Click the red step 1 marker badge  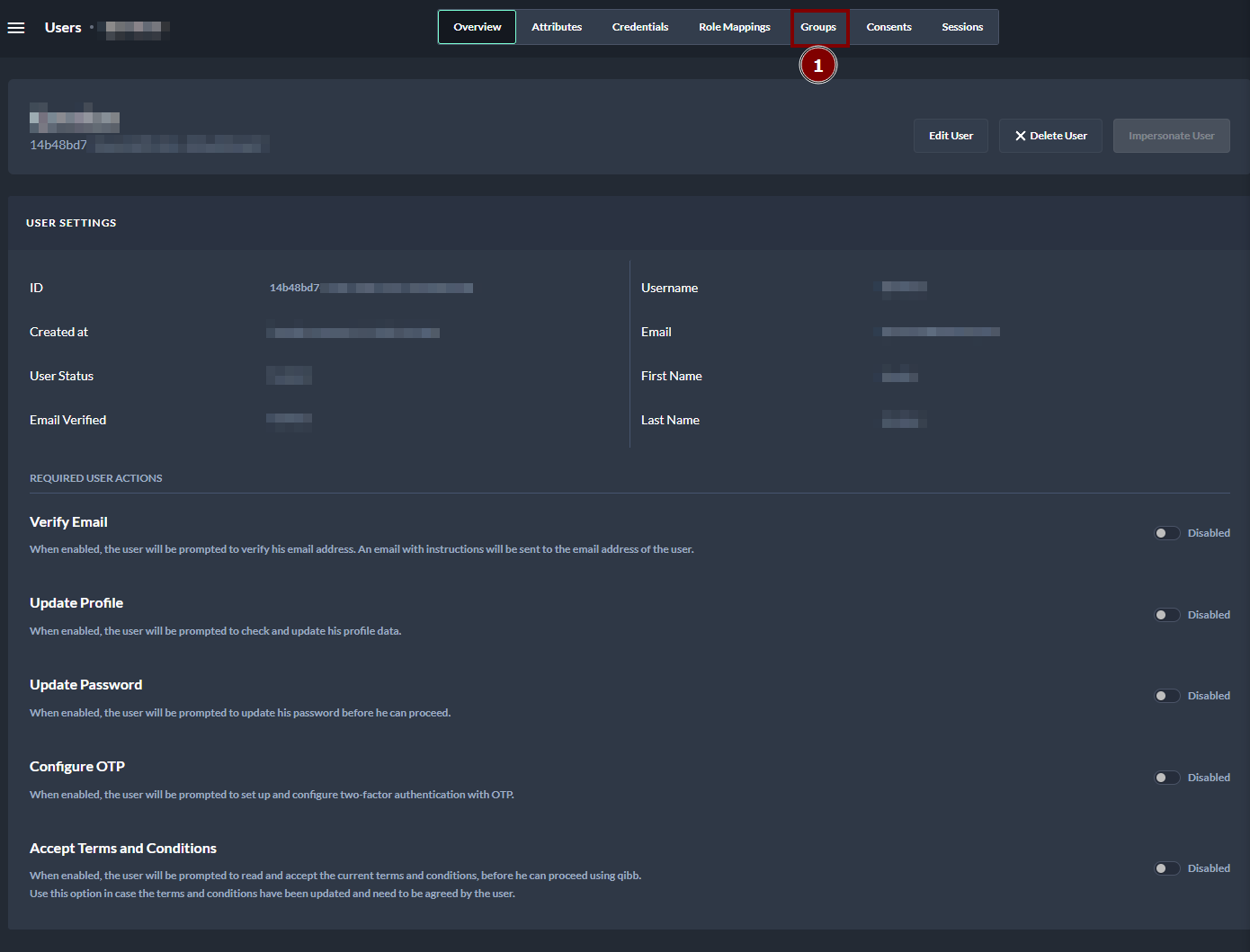point(817,66)
